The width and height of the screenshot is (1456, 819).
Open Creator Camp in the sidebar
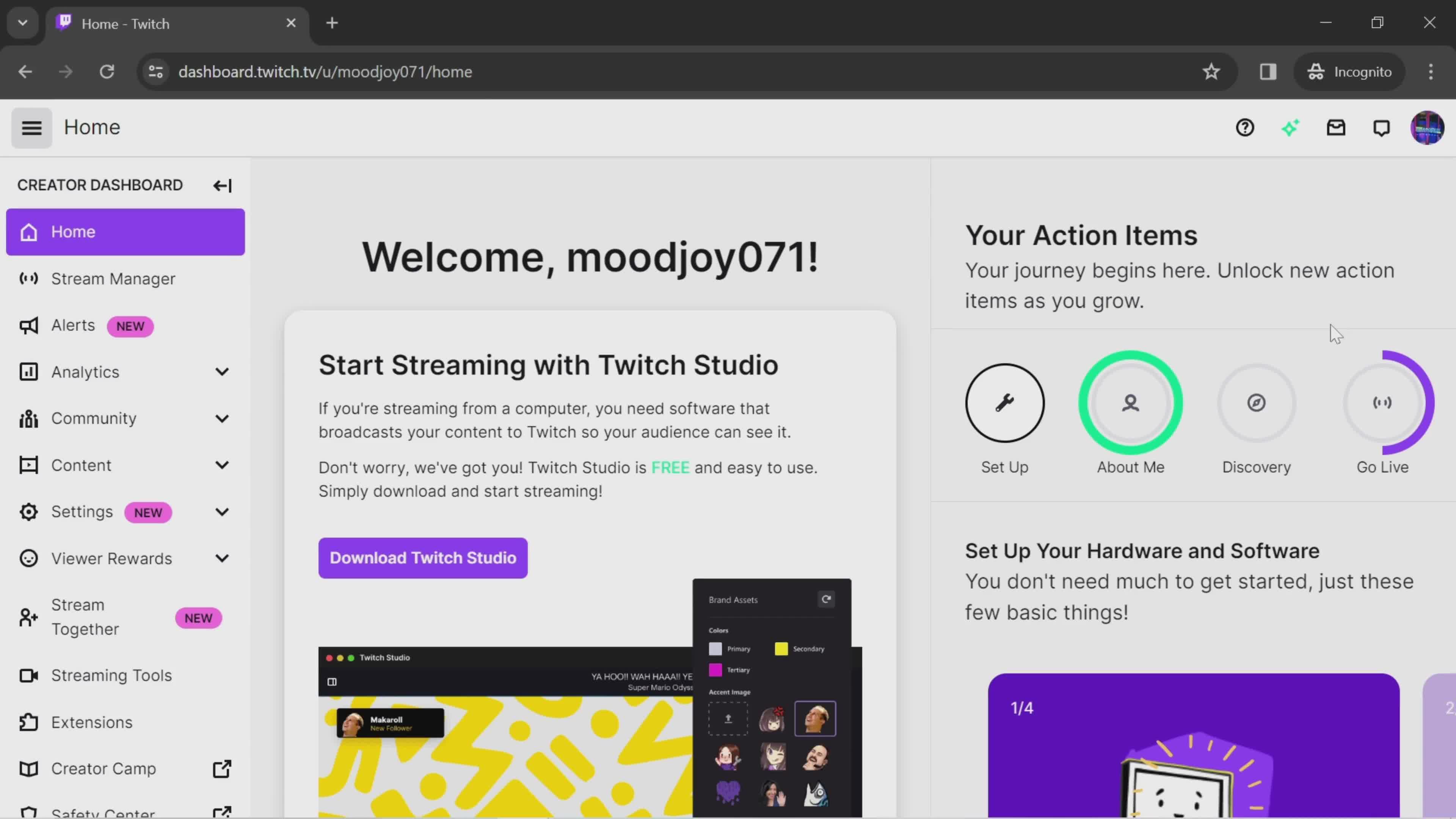click(126, 769)
